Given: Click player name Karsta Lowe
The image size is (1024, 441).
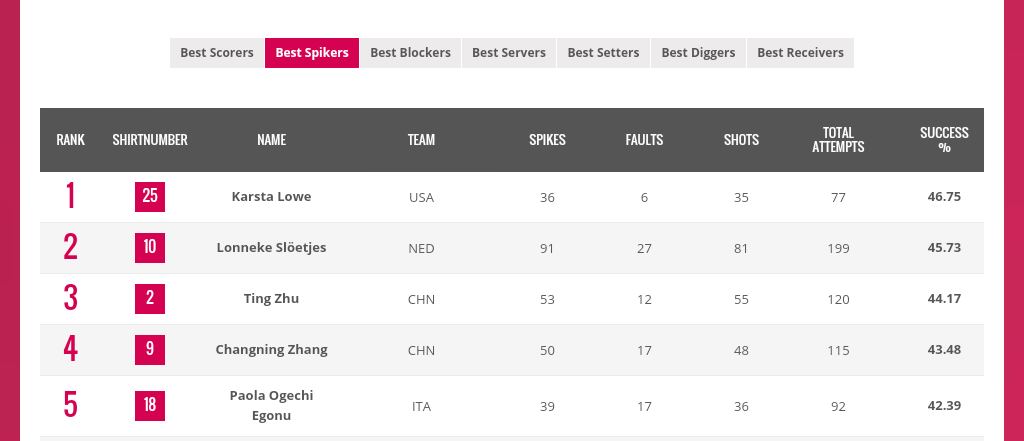Looking at the screenshot, I should [x=271, y=197].
